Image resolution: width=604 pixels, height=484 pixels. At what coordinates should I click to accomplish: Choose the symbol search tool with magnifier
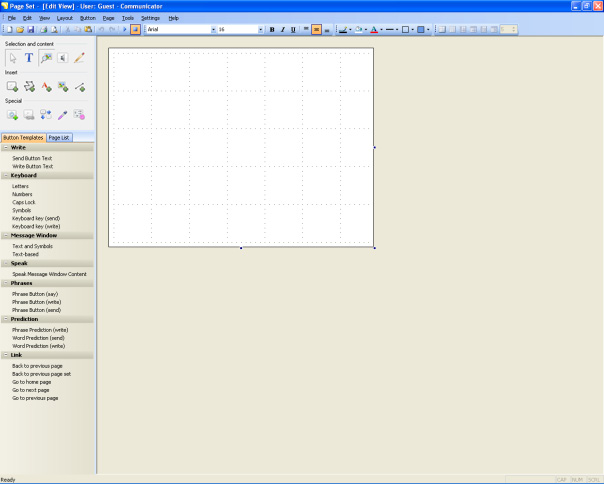coord(46,58)
